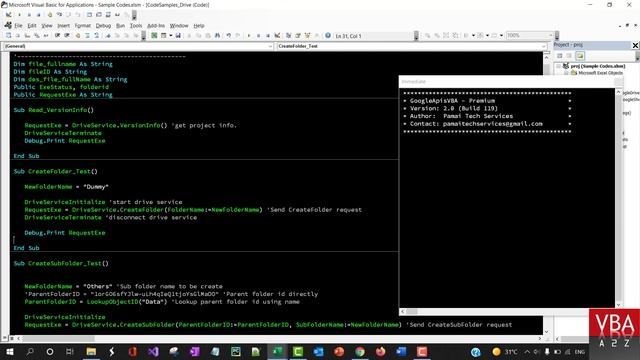Open File Explorer on the taskbar
Screen dimensions: 640x360
tap(91, 351)
